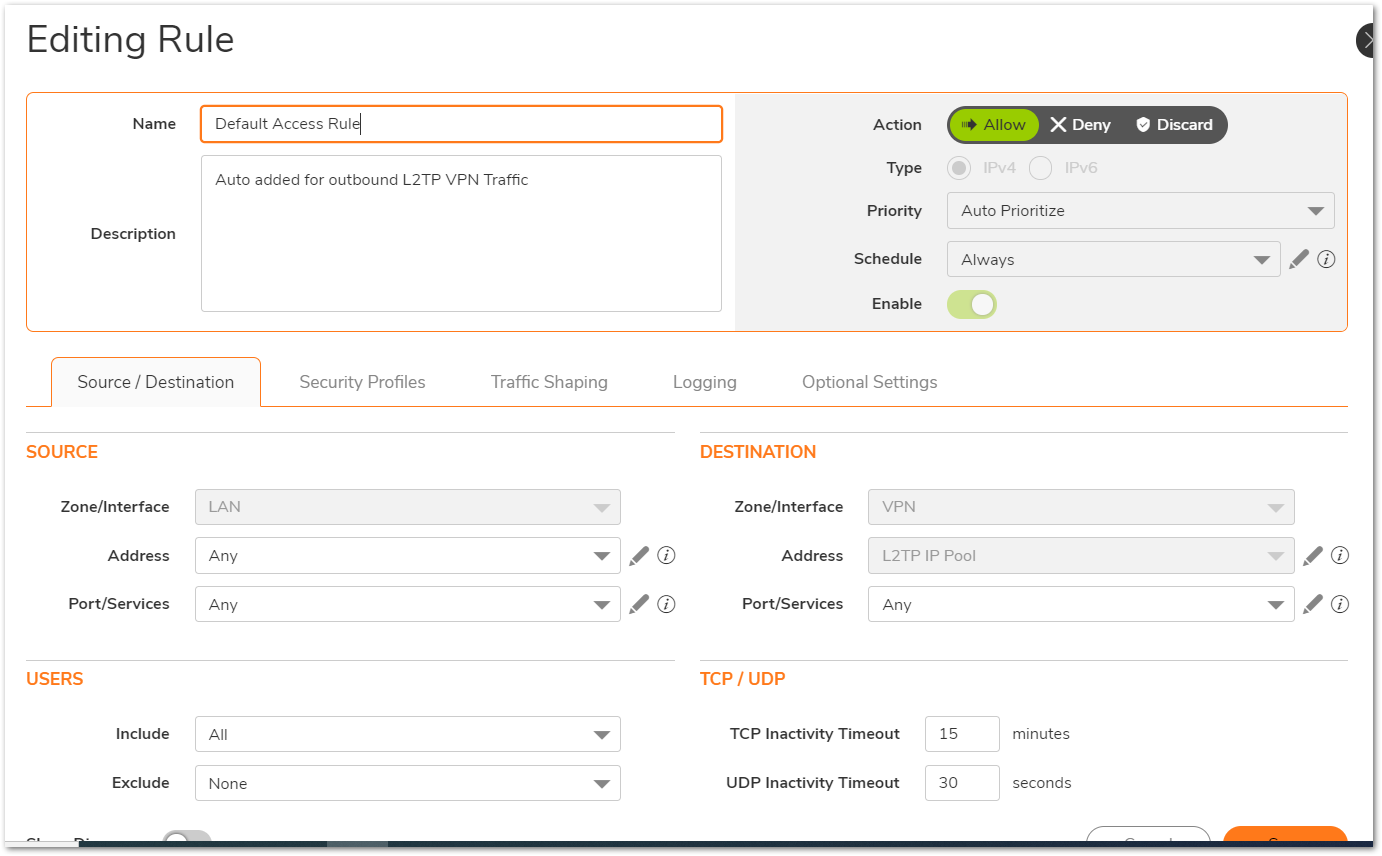Toggle the Enable switch off
Screen dimensions: 1382x856
tap(972, 304)
